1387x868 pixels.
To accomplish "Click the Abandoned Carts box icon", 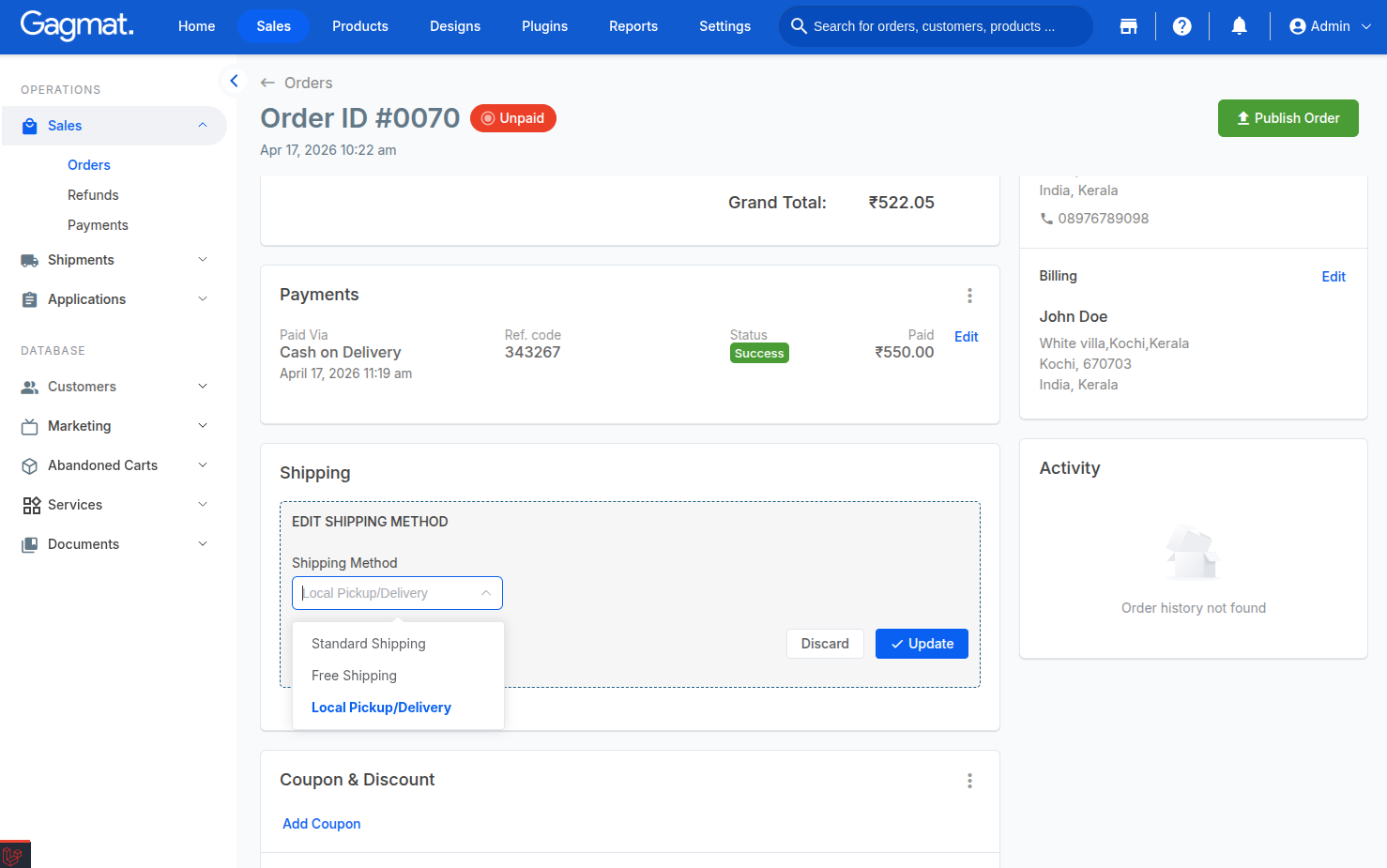I will tap(29, 465).
